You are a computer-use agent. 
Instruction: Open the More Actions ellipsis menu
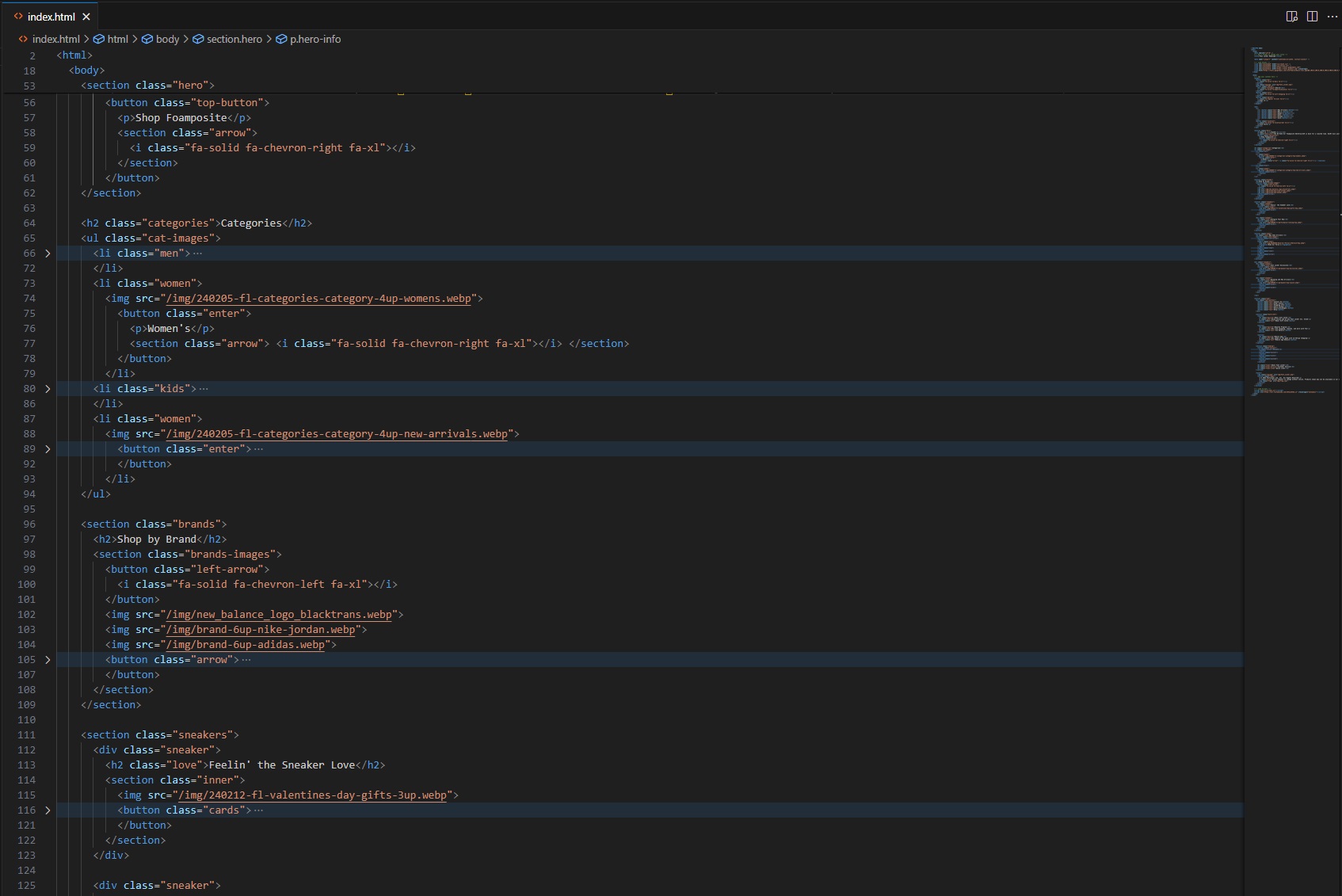pyautogui.click(x=1332, y=17)
